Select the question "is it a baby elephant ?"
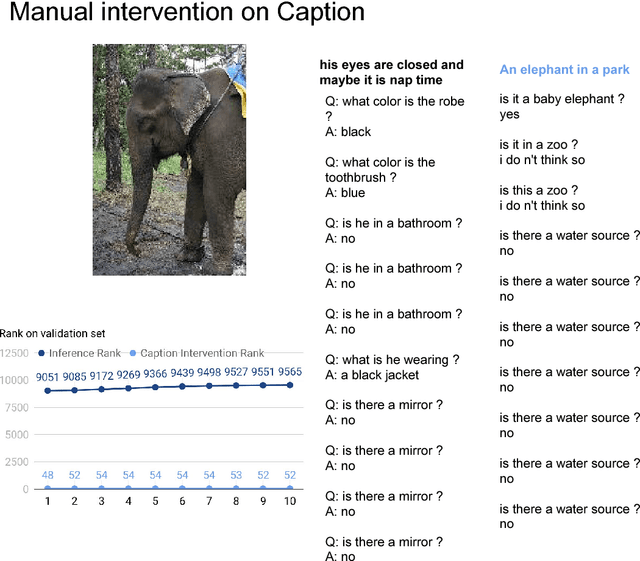The image size is (640, 561). tap(562, 100)
